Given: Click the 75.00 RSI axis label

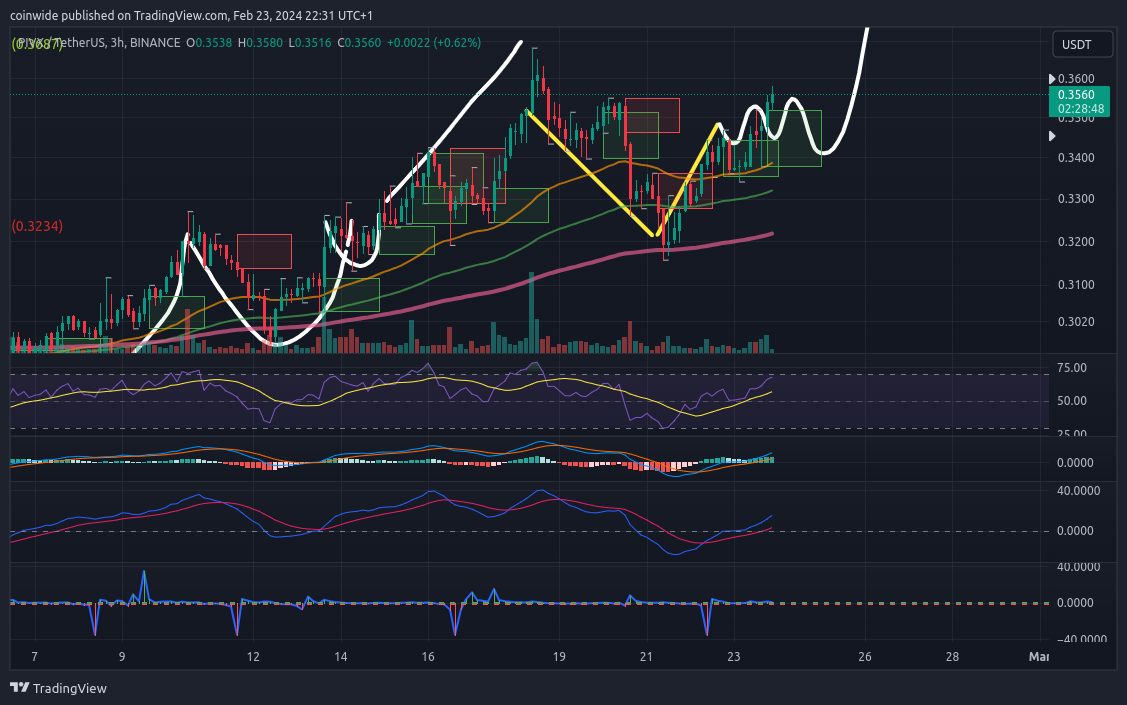Looking at the screenshot, I should click(1072, 368).
